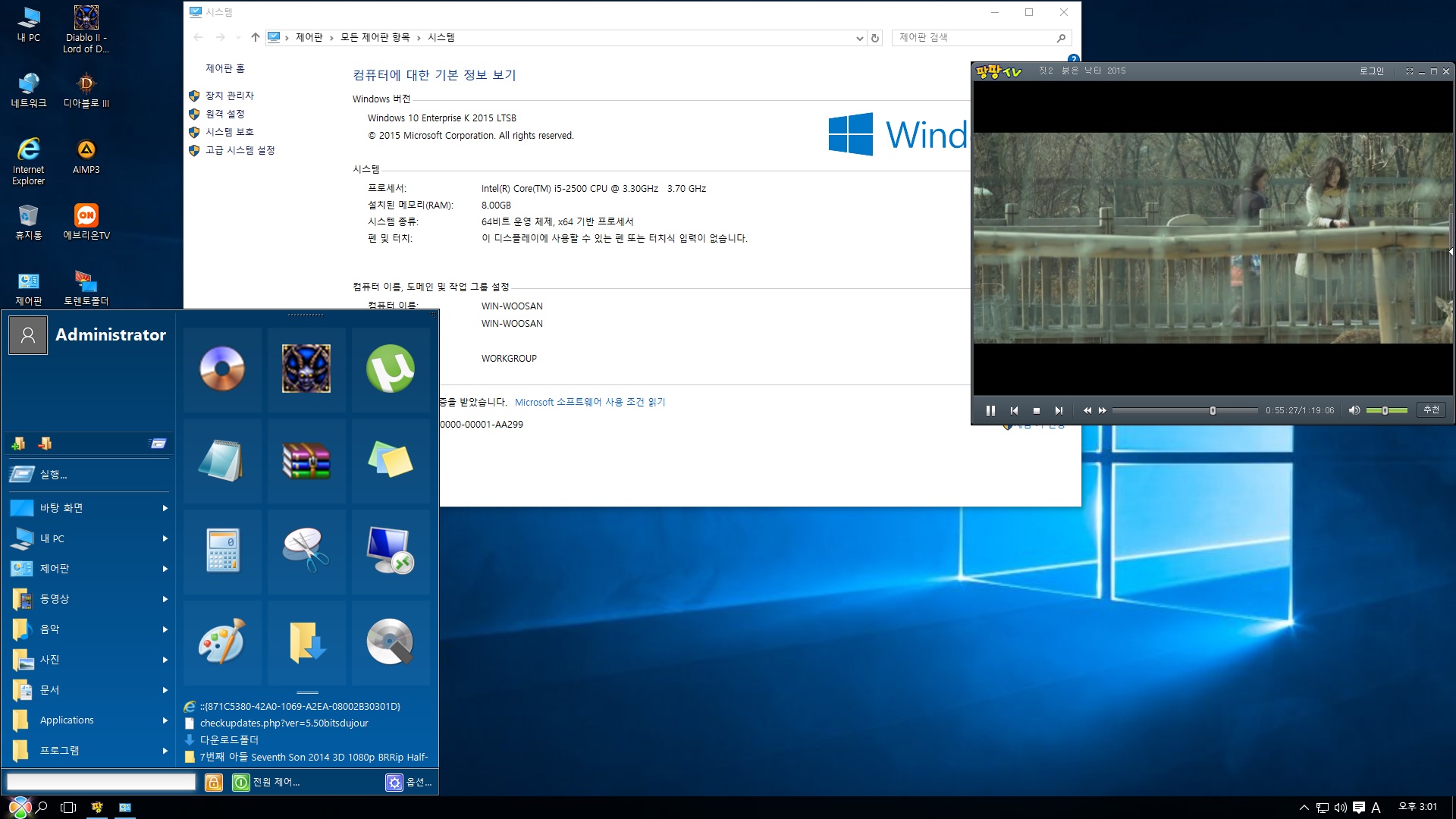Open 고급 시스템 설정 in the sidebar
1456x819 pixels.
(240, 150)
